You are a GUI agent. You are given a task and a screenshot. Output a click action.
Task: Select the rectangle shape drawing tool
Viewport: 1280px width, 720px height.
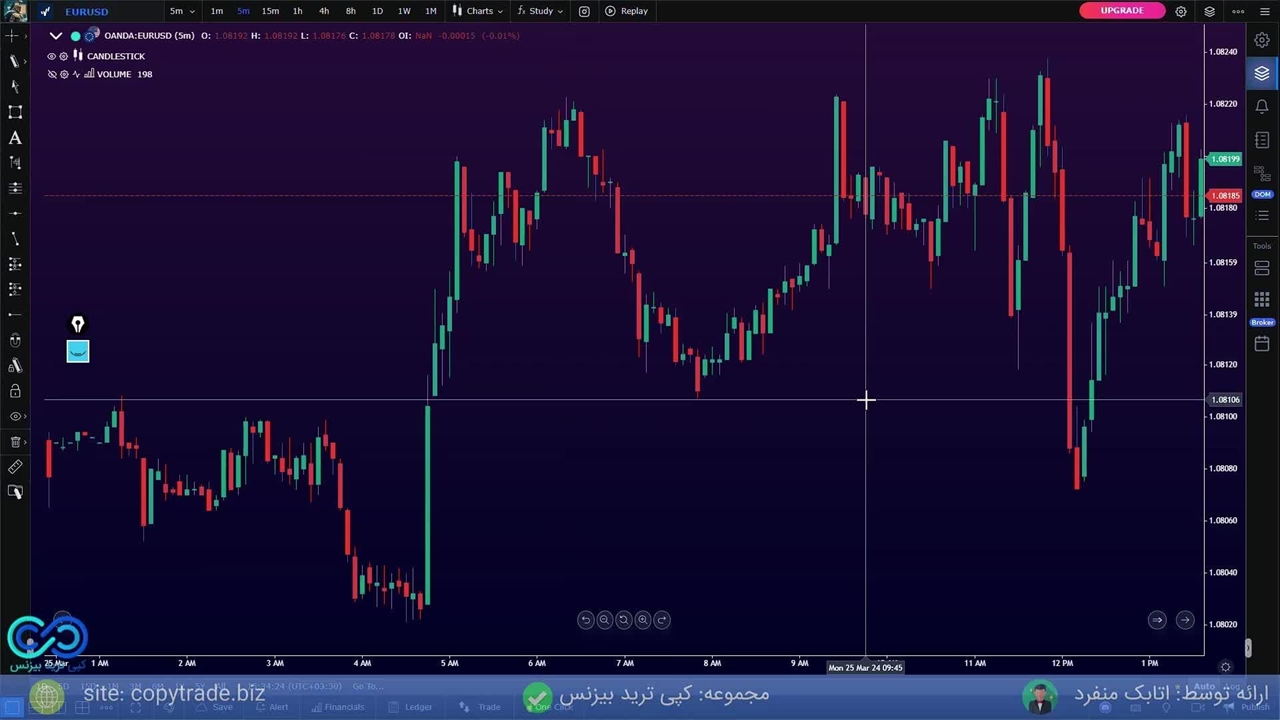pos(15,112)
